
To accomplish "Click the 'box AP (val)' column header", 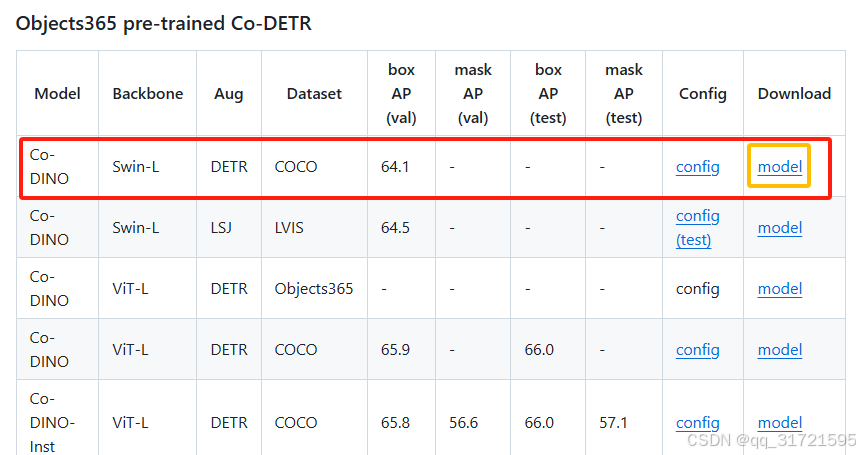I will 401,94.
